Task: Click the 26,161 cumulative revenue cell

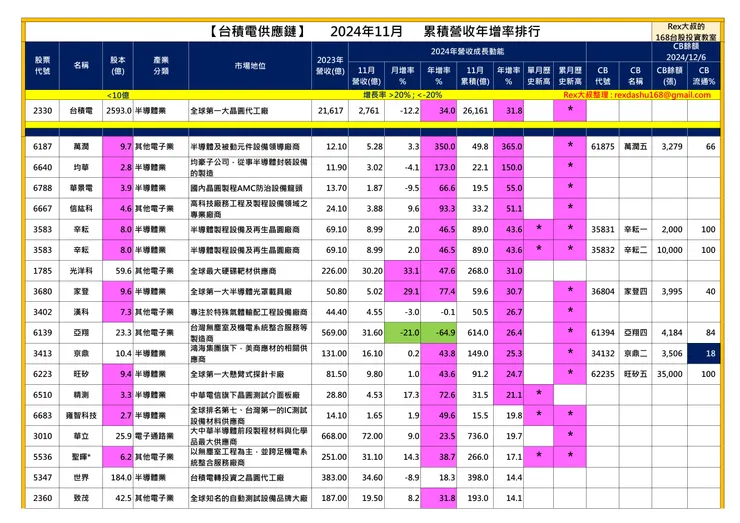Action: (475, 111)
